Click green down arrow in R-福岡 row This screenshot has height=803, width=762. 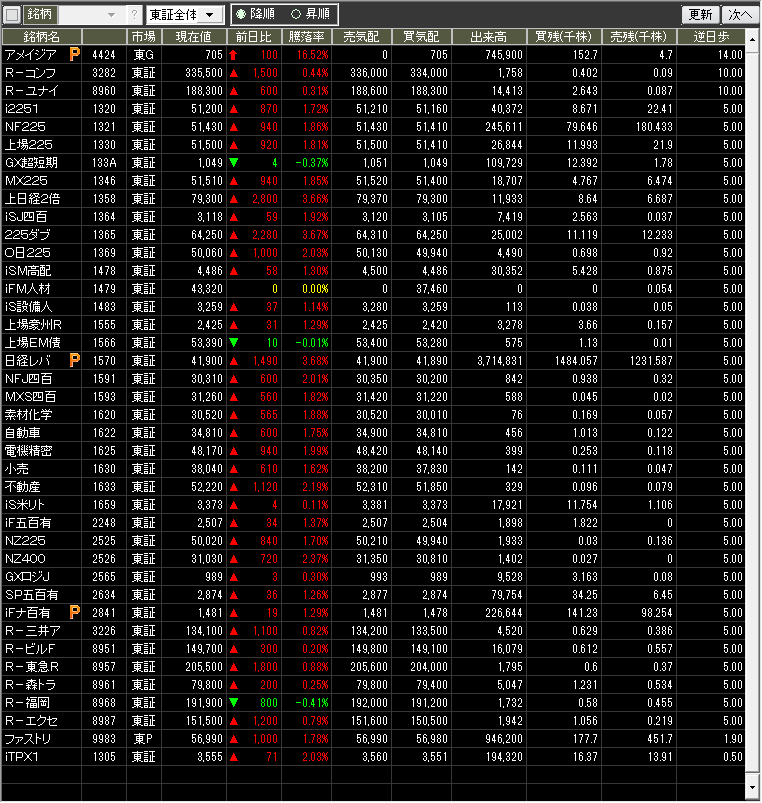(x=233, y=703)
